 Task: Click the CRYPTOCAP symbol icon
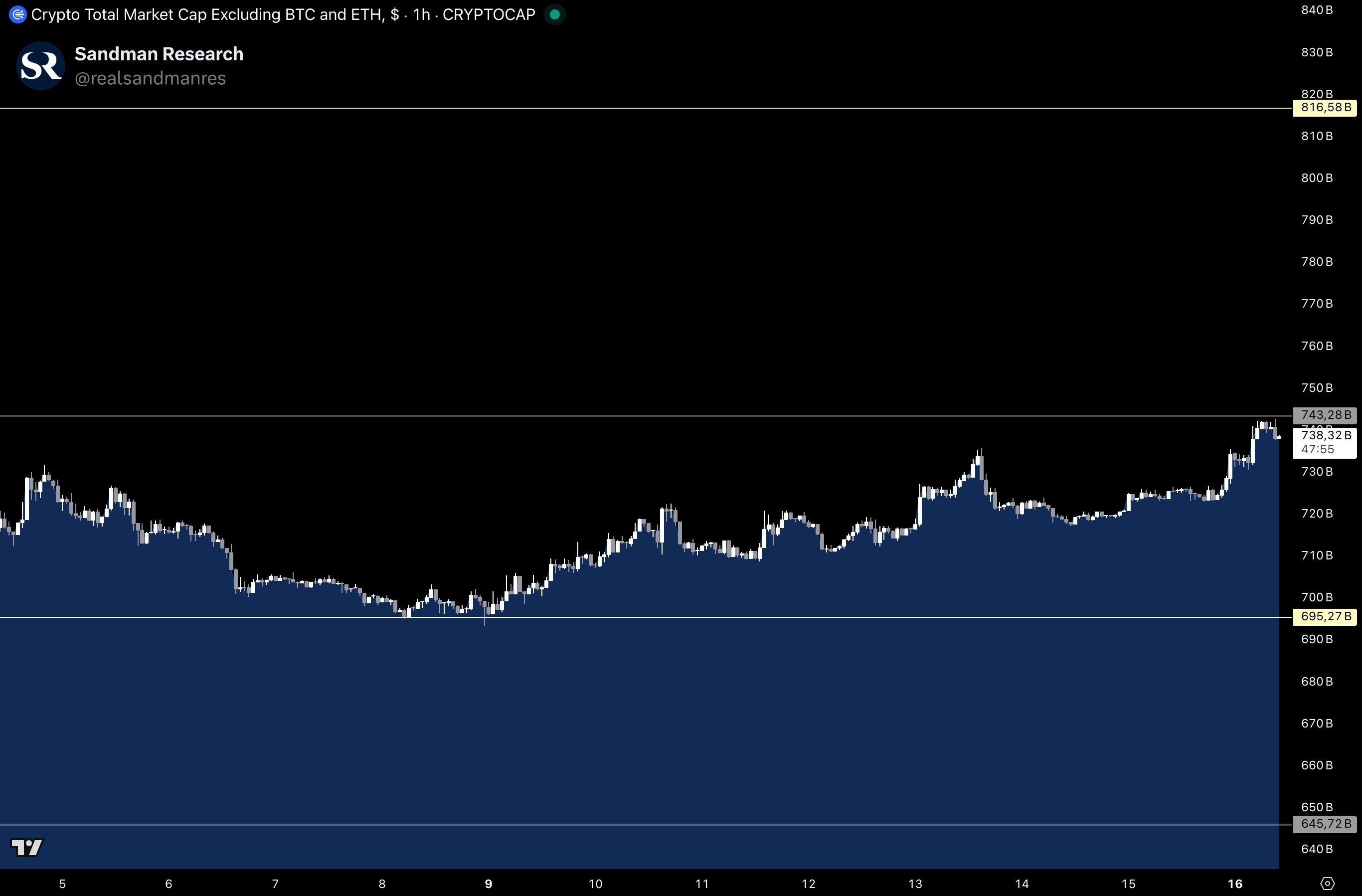18,15
